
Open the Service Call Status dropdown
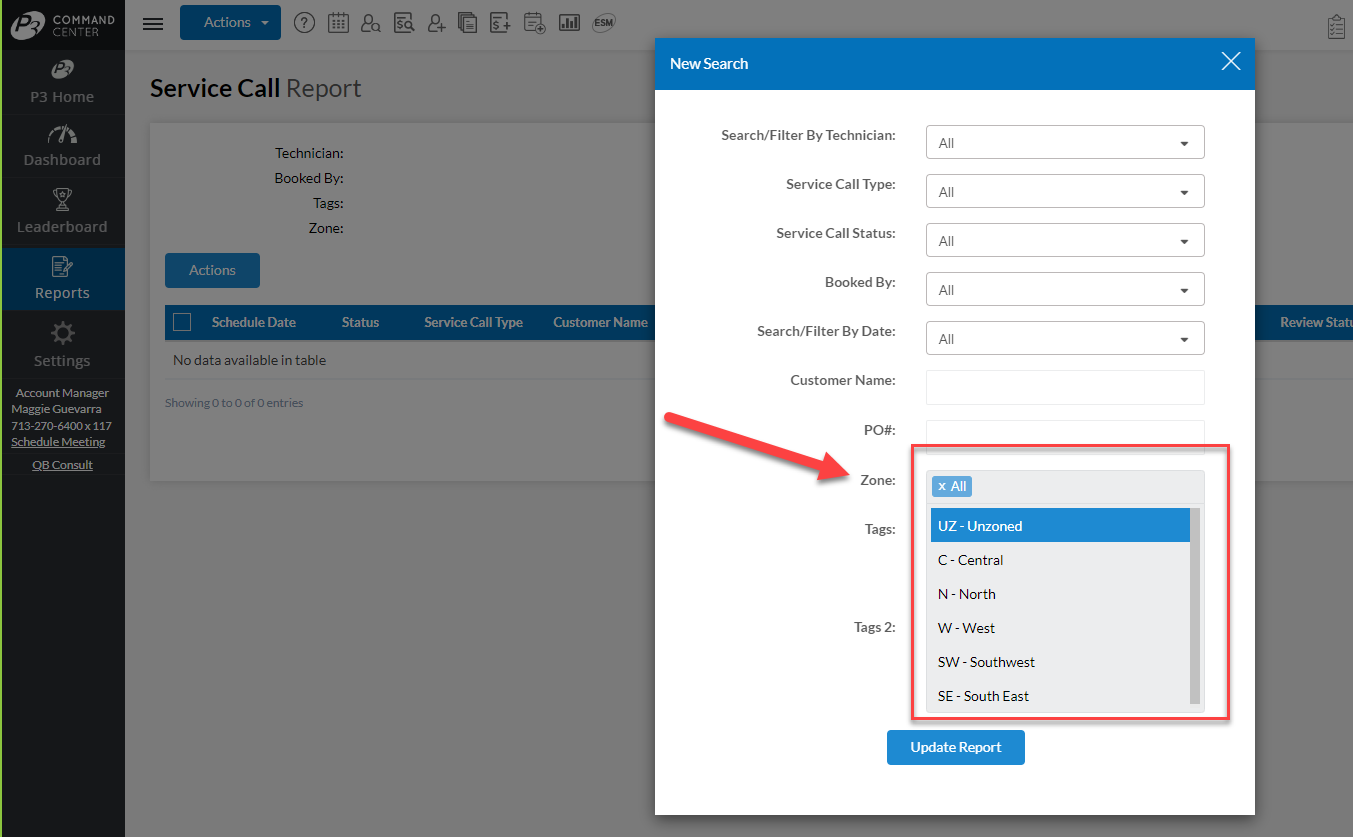[x=1065, y=241]
